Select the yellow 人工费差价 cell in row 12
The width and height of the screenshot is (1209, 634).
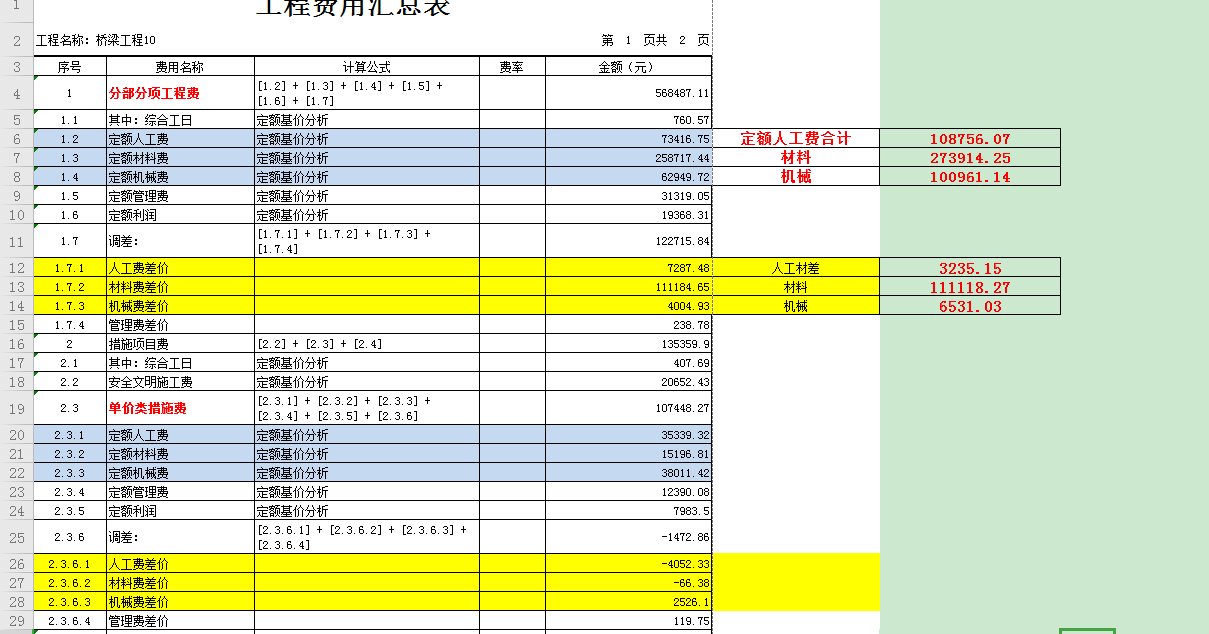[180, 268]
